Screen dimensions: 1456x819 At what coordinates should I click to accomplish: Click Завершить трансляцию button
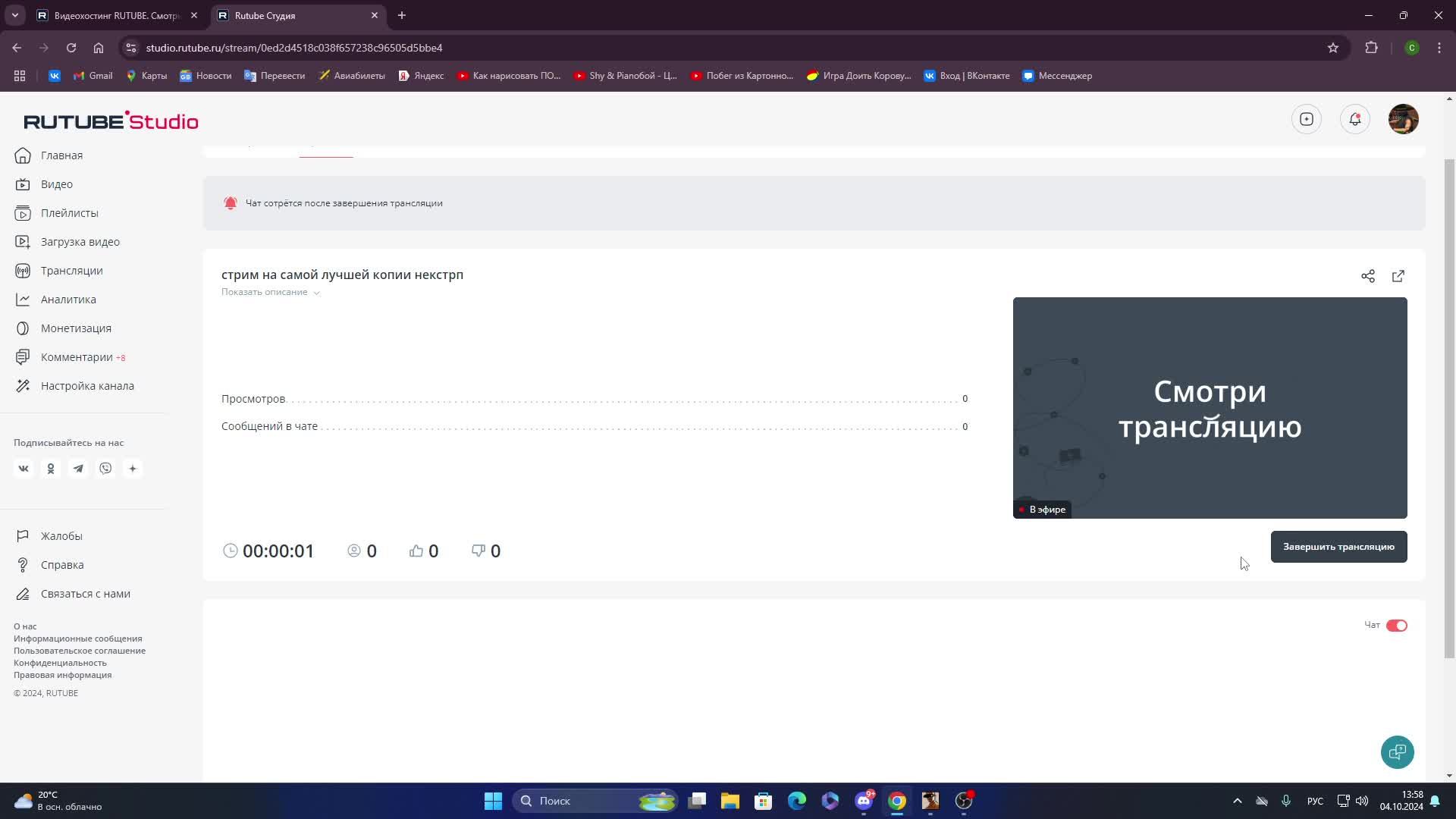[1339, 547]
